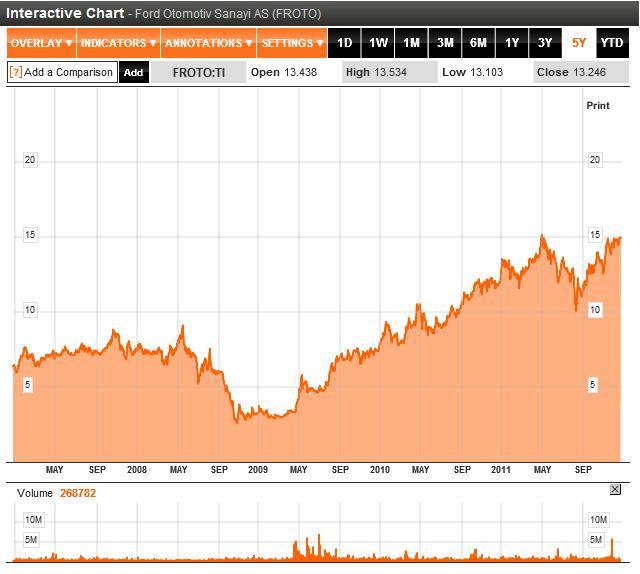The width and height of the screenshot is (640, 574).
Task: Click the black Add button
Action: (x=133, y=72)
